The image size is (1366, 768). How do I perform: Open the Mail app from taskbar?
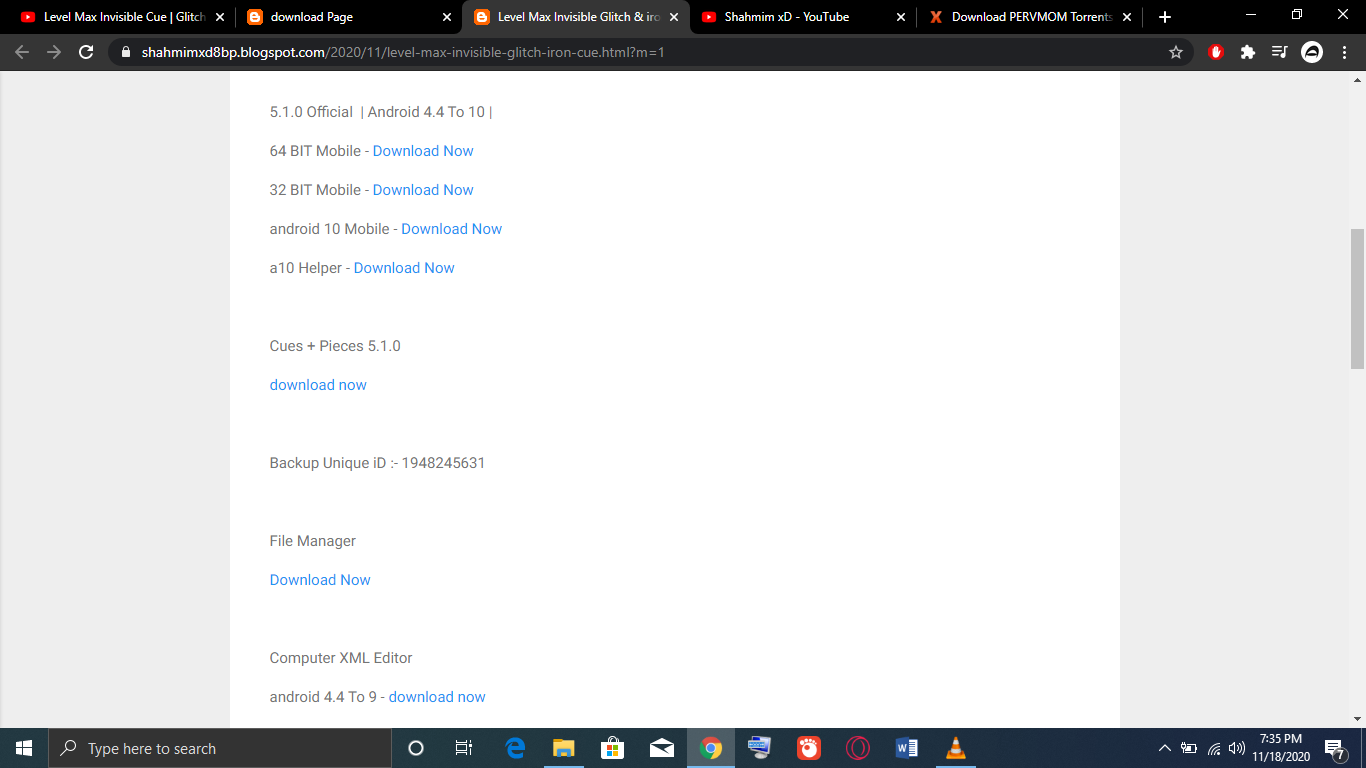click(x=661, y=748)
